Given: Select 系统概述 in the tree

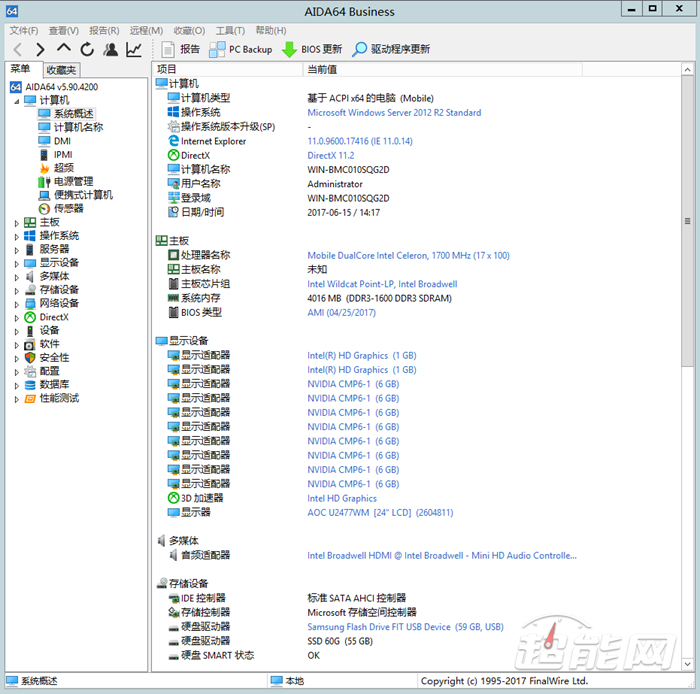Looking at the screenshot, I should (x=74, y=114).
